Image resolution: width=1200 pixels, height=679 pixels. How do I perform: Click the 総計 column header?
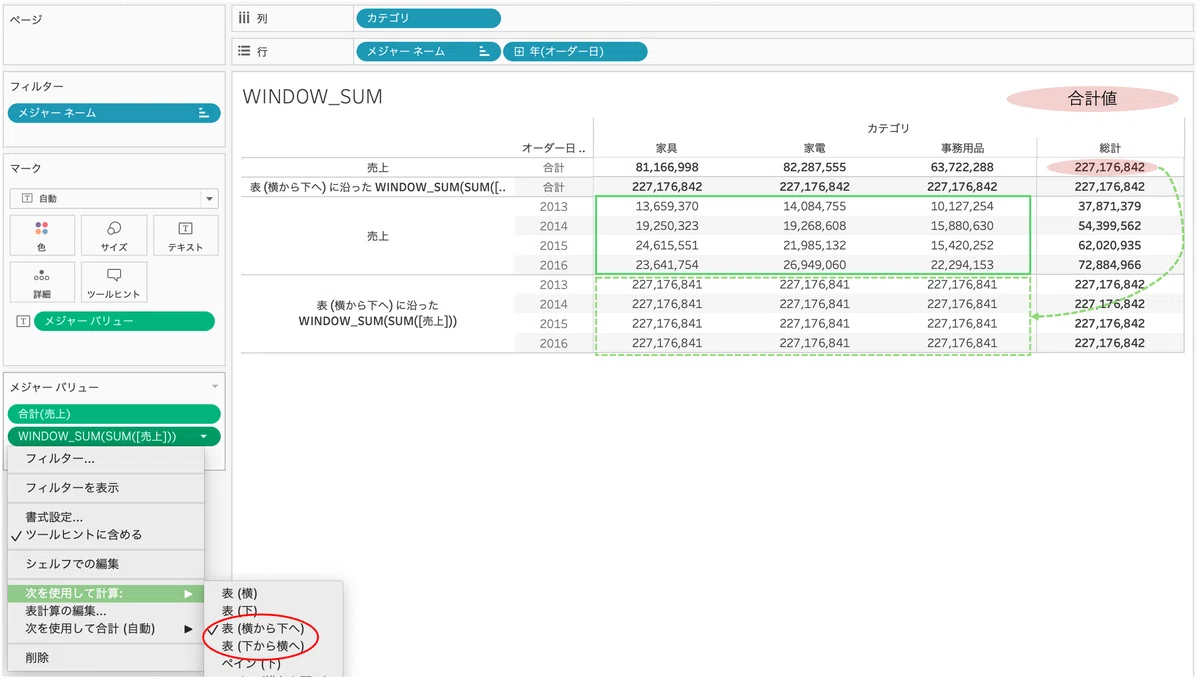pos(1110,148)
